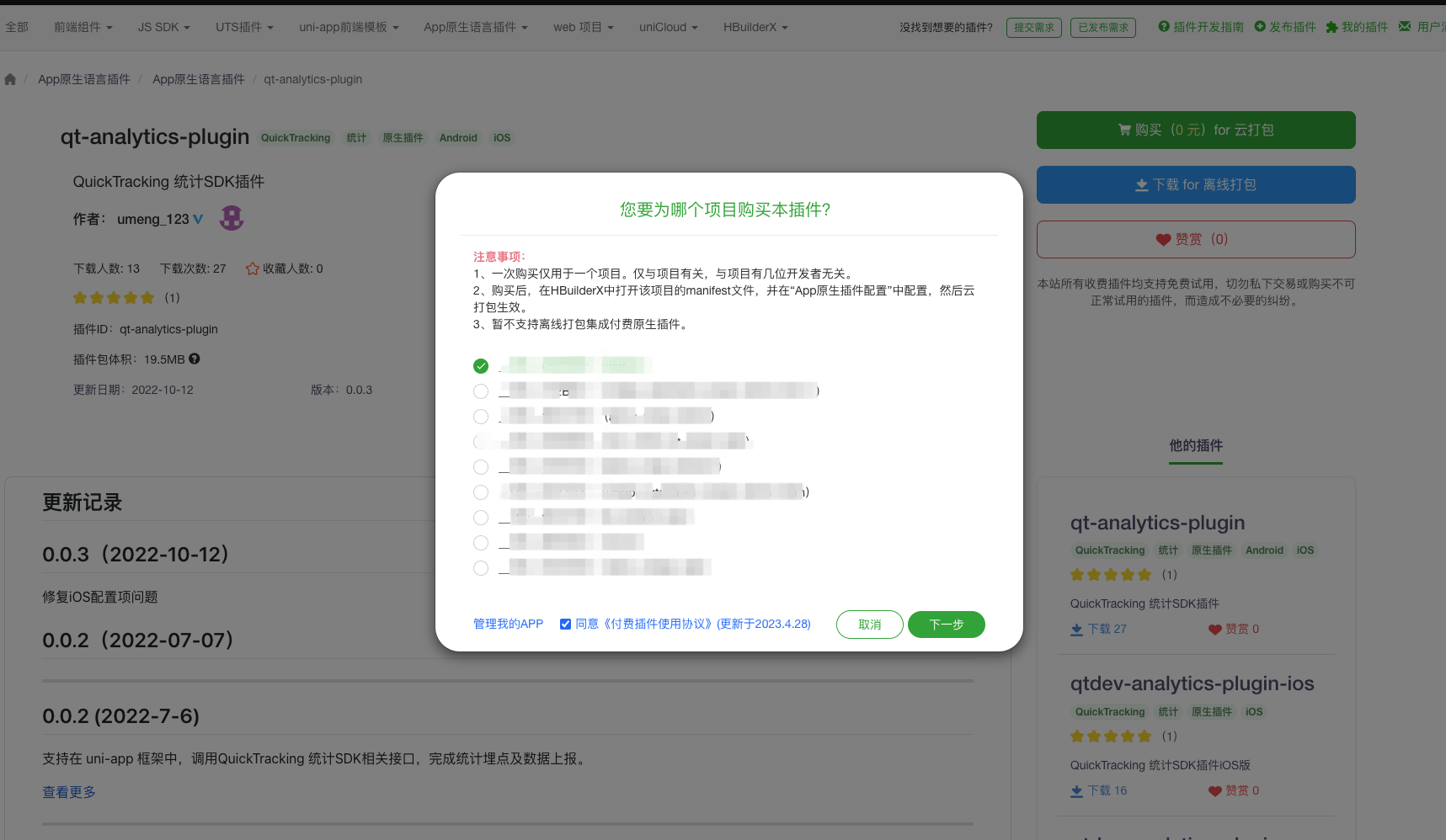
Task: Uncheck the 同意 agreement checkbox
Action: 566,624
